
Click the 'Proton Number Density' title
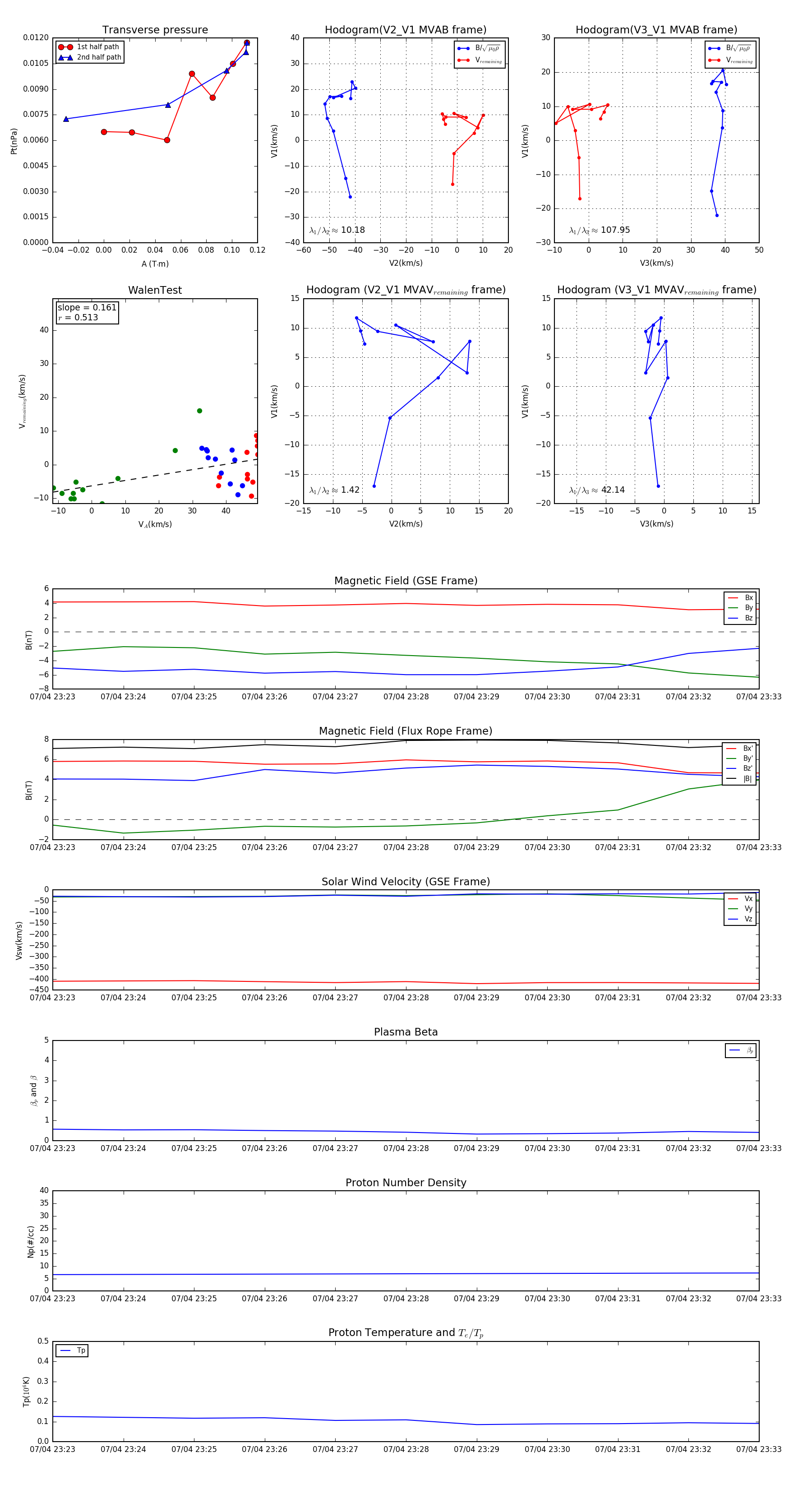(x=406, y=1183)
